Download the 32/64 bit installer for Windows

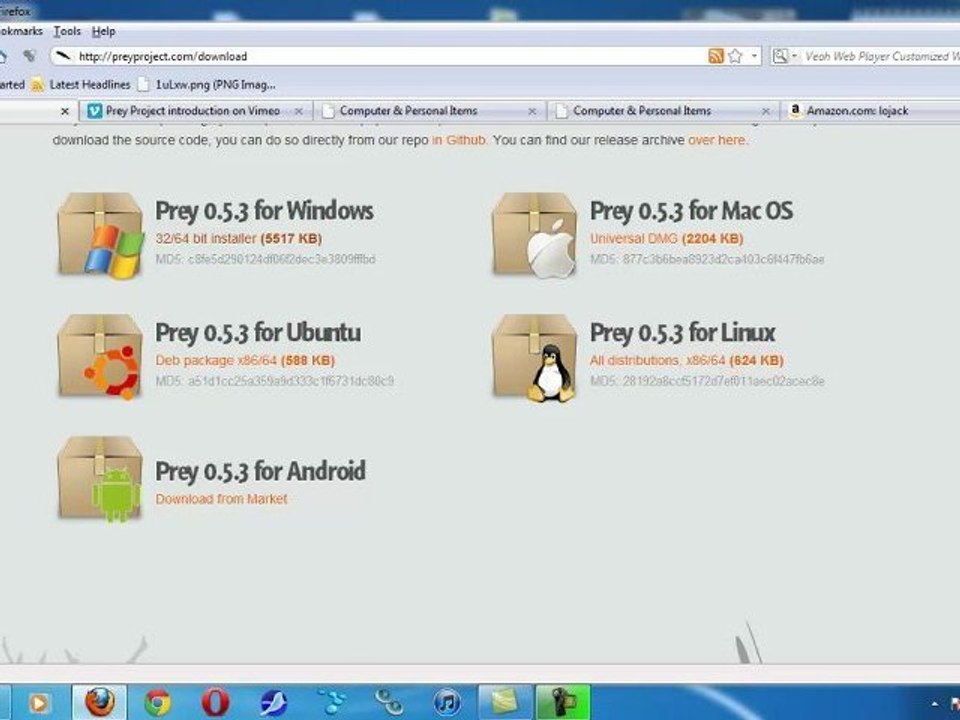(239, 239)
